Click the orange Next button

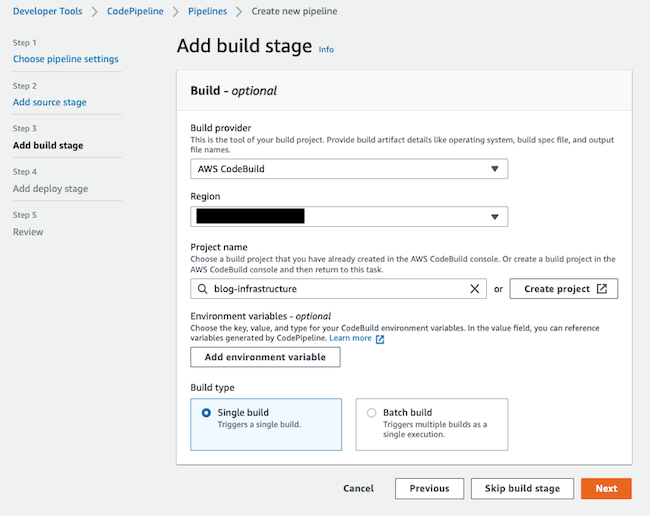pos(606,489)
